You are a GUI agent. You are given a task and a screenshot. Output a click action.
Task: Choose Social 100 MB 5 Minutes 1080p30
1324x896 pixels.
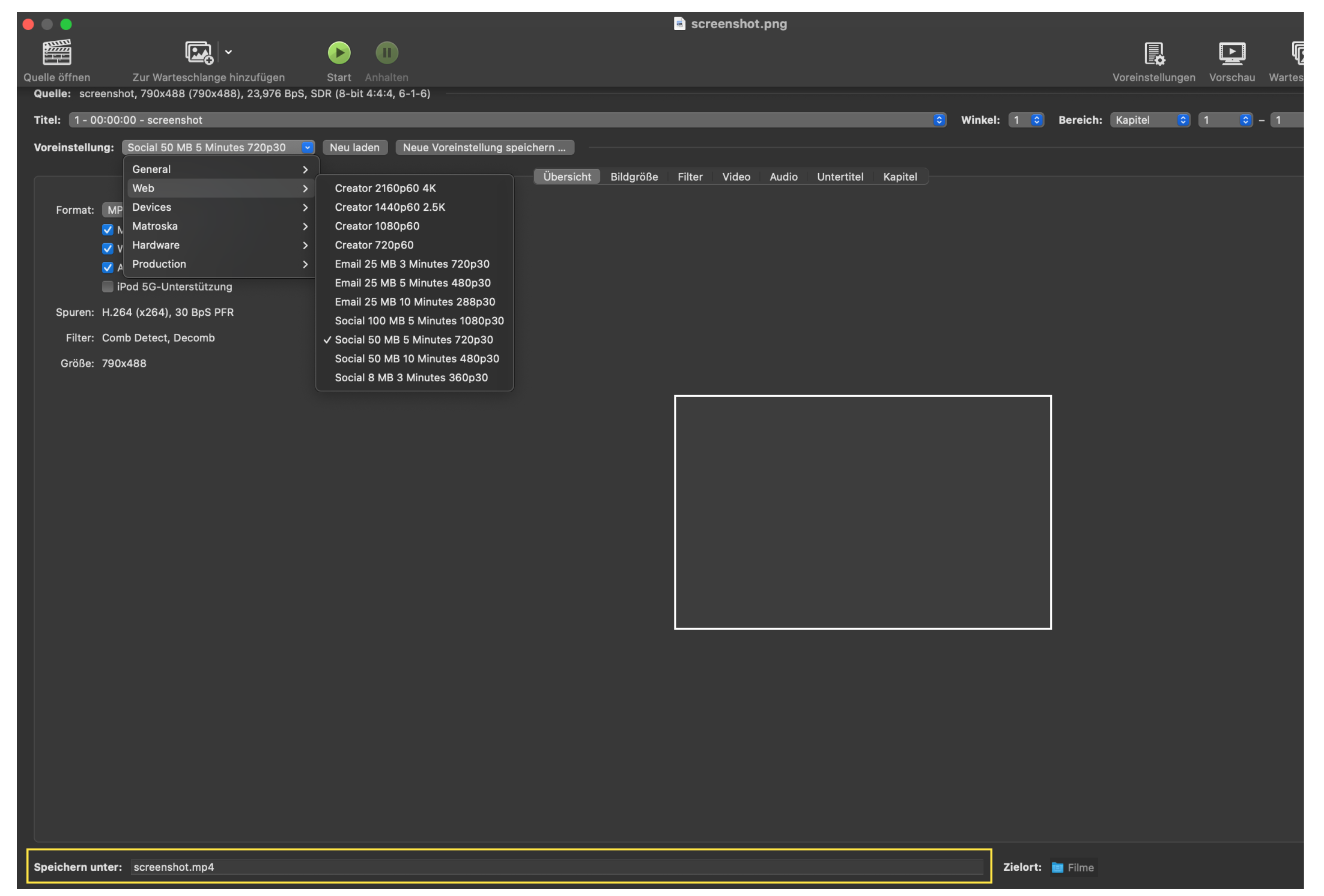(x=415, y=321)
